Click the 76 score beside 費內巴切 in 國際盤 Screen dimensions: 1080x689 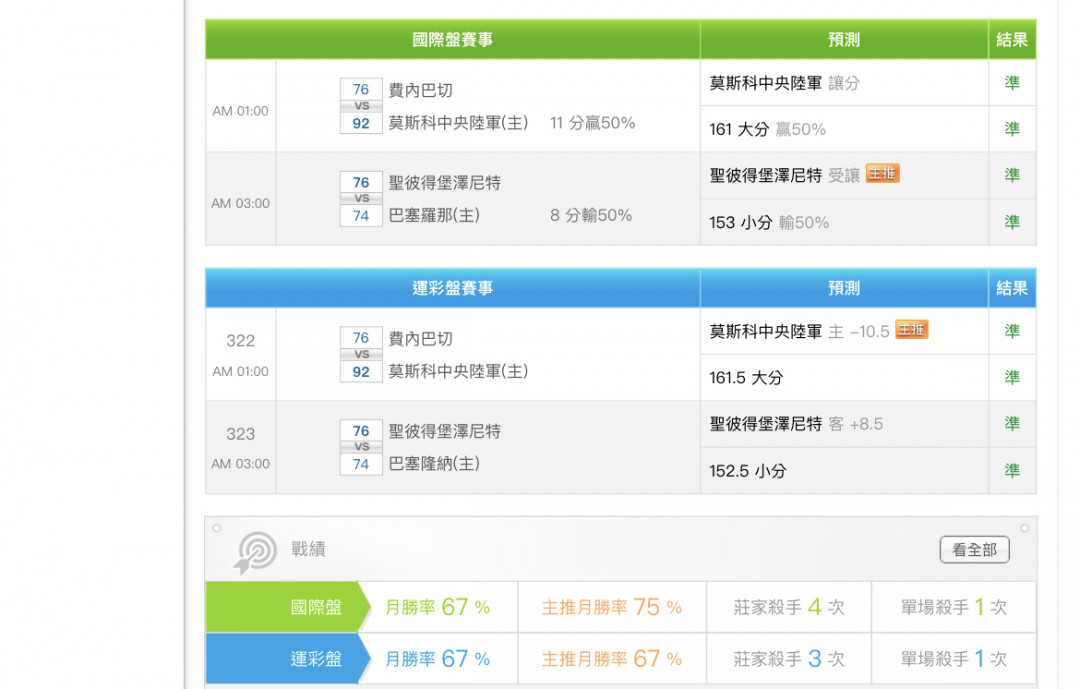pos(361,89)
